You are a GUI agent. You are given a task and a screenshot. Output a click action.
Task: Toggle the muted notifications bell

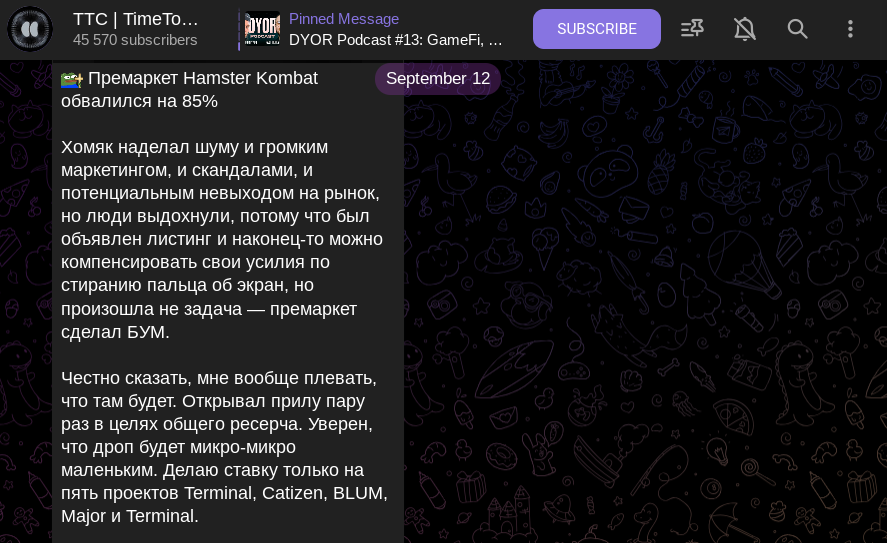[745, 29]
